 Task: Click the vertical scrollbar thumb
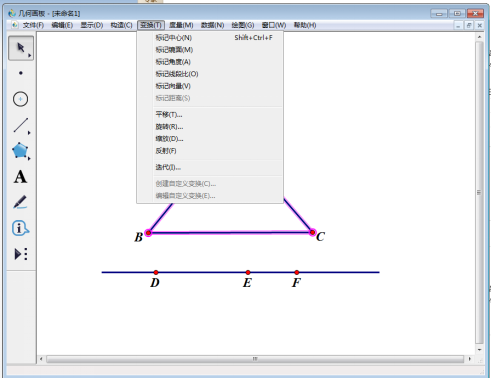479,192
